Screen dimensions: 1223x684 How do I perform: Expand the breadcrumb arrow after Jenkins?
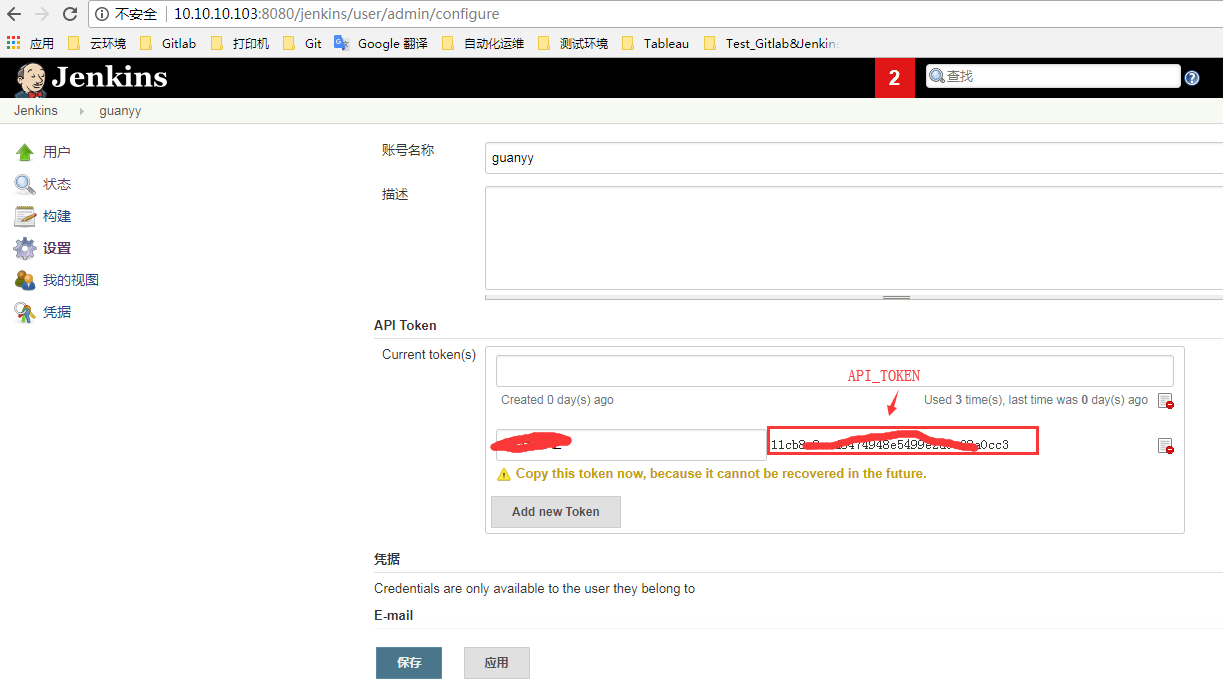(x=82, y=111)
